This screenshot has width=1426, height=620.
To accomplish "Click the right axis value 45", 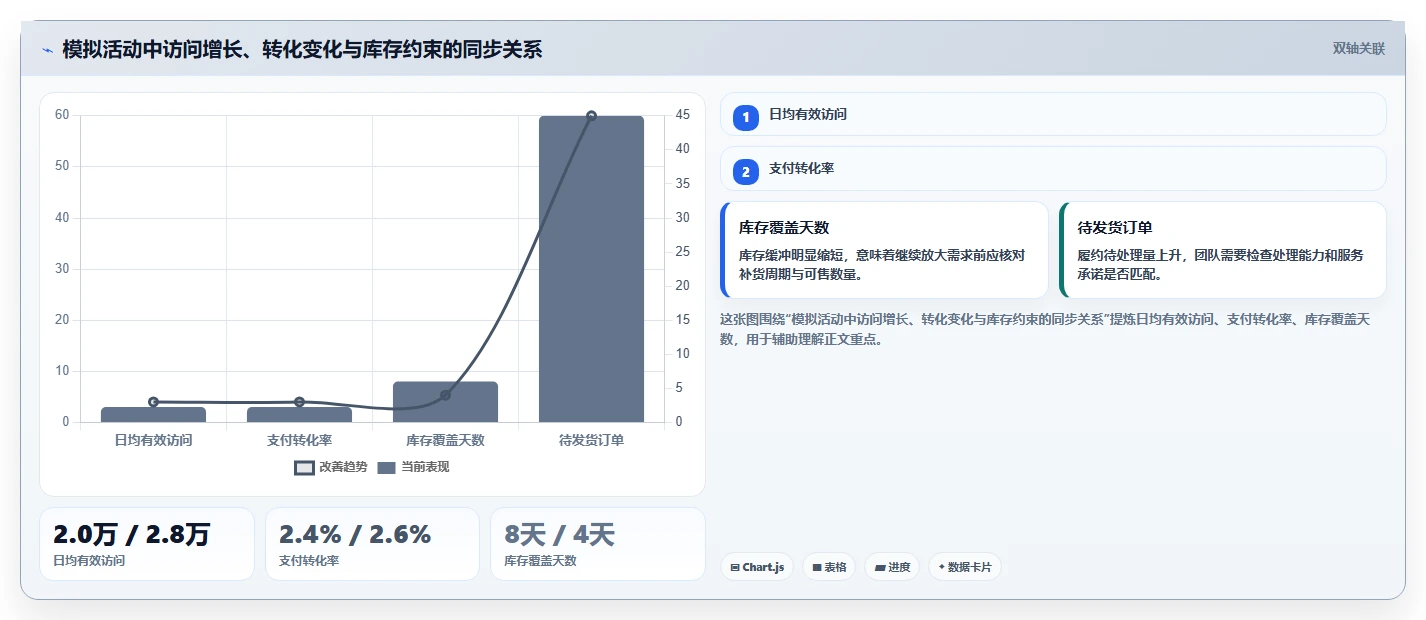I will (x=684, y=115).
